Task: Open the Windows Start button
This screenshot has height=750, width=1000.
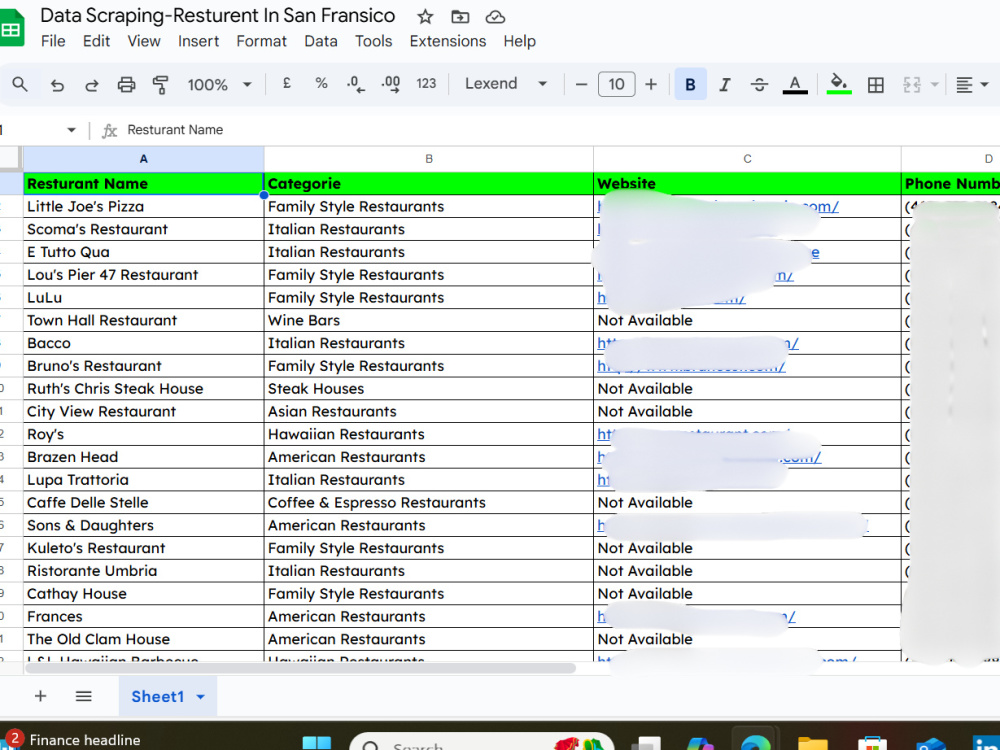Action: pos(316,744)
